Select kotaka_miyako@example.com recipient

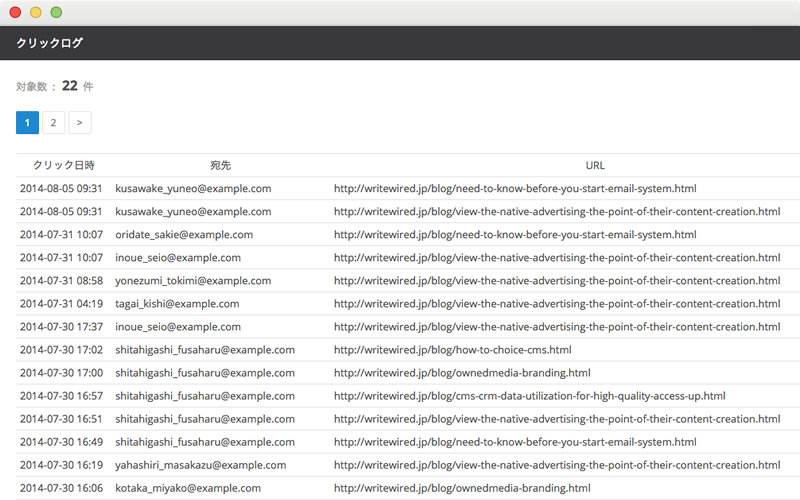pyautogui.click(x=188, y=488)
